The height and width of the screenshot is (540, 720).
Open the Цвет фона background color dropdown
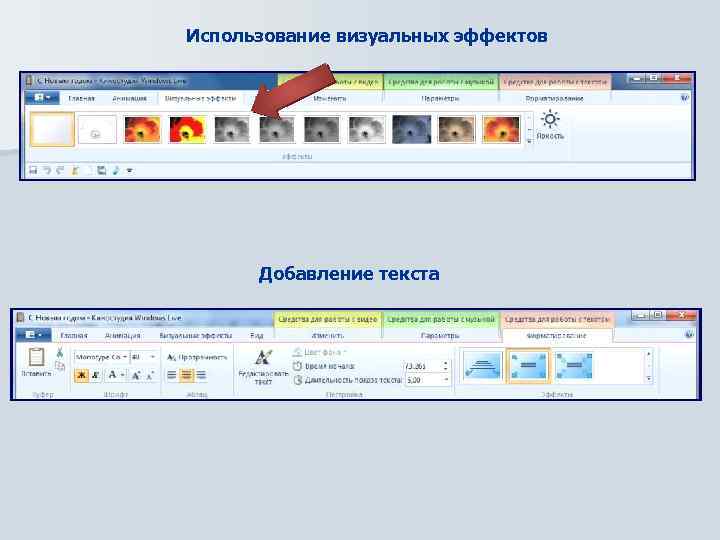point(320,352)
